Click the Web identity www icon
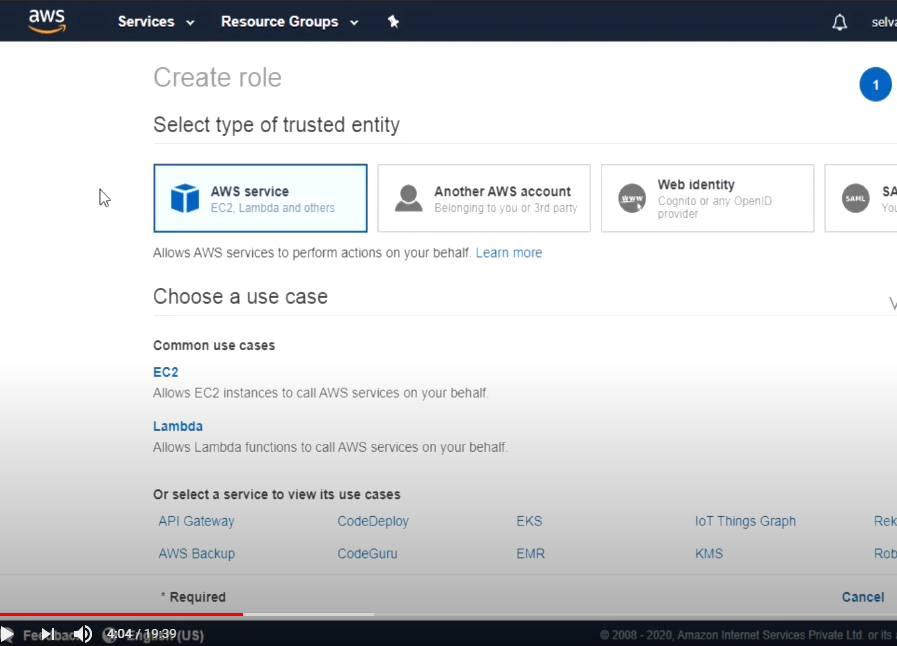Image resolution: width=897 pixels, height=646 pixels. [632, 198]
